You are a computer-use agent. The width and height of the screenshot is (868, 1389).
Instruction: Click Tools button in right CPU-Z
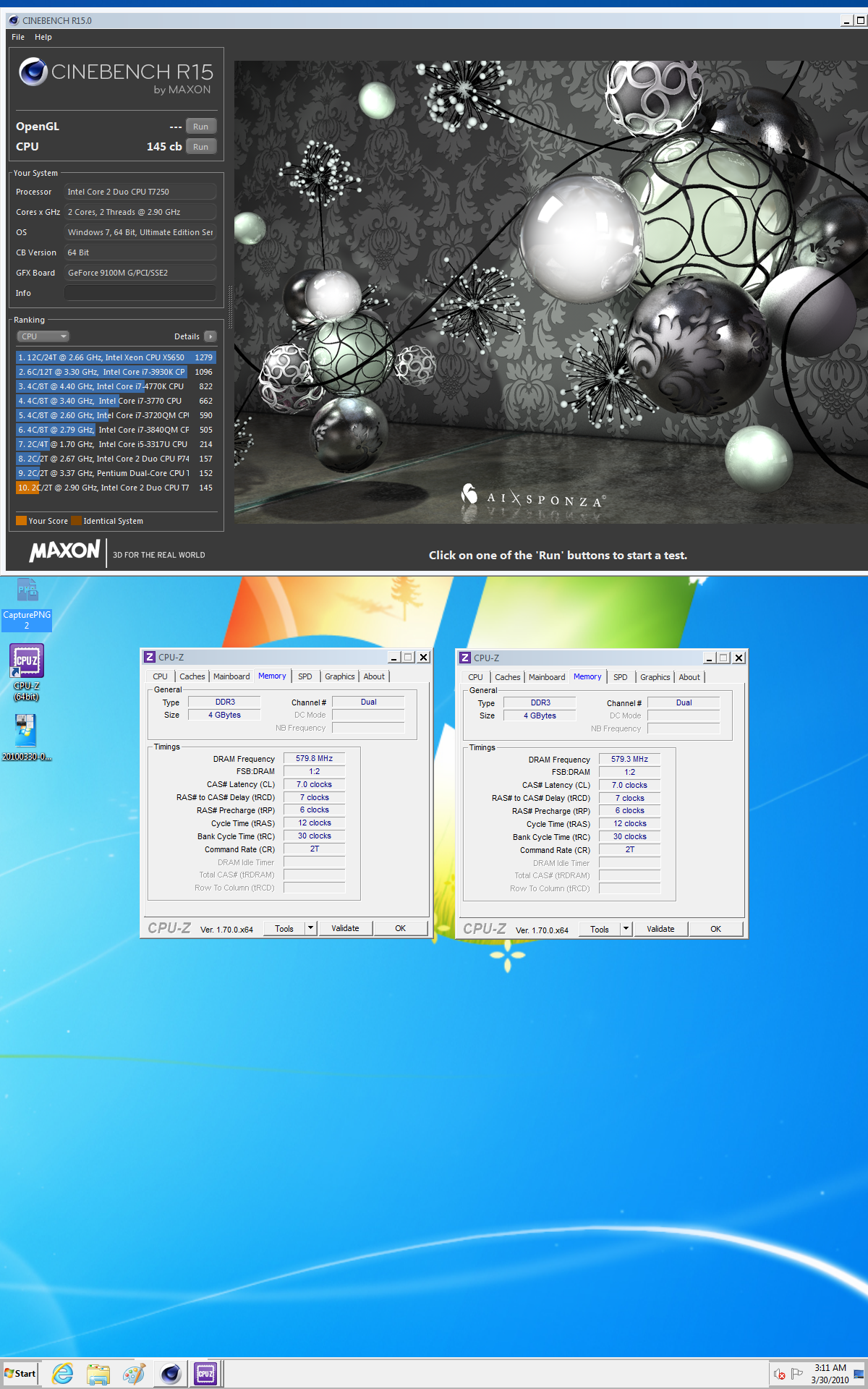600,929
